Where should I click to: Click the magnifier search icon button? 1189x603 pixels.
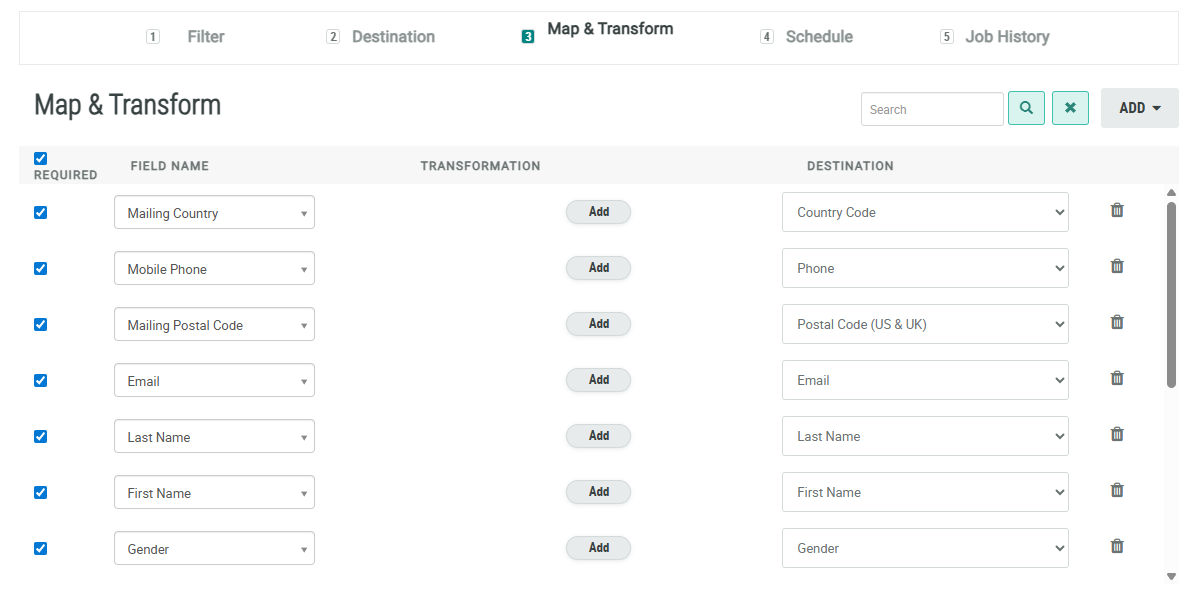click(x=1026, y=108)
